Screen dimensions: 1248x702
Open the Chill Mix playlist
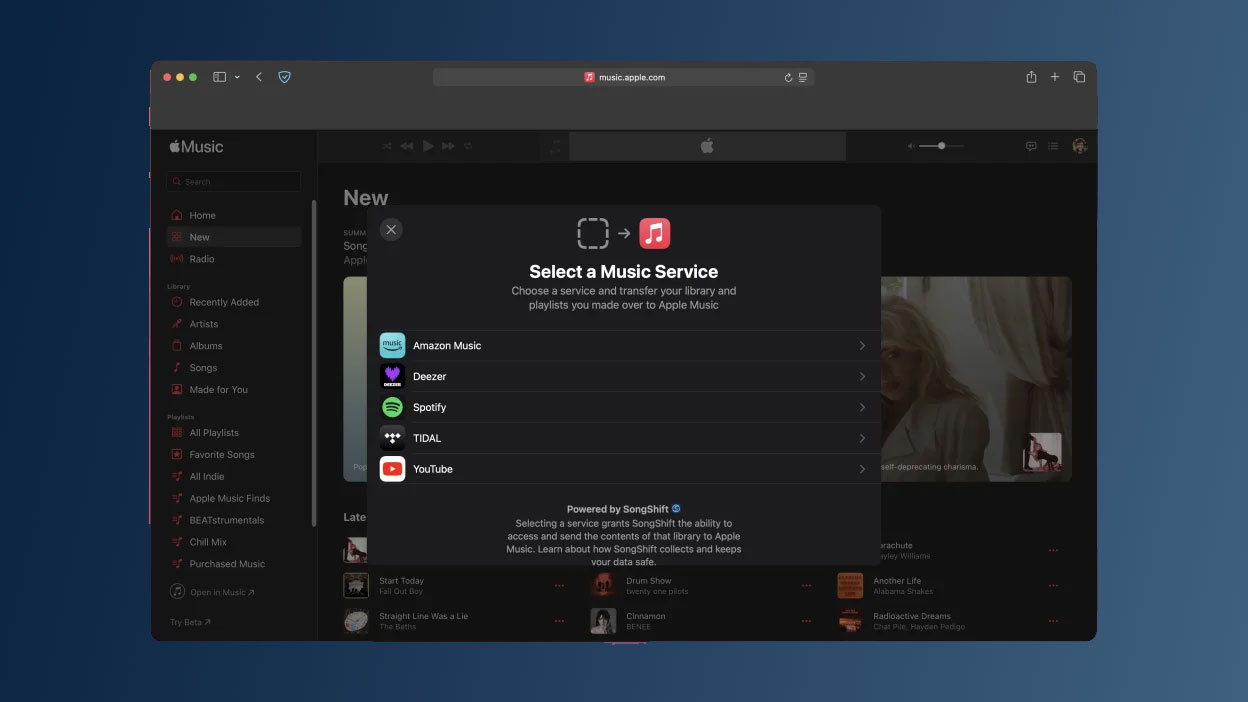point(233,542)
